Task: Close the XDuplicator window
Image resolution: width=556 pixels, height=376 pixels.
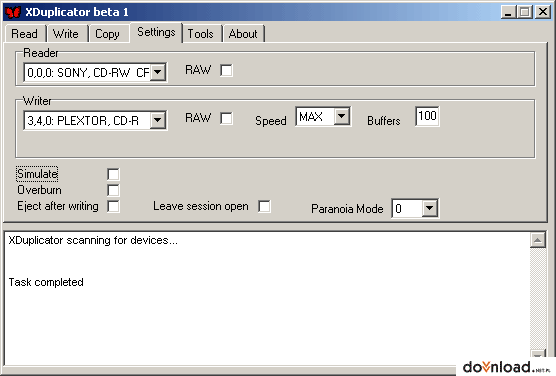Action: (x=543, y=12)
